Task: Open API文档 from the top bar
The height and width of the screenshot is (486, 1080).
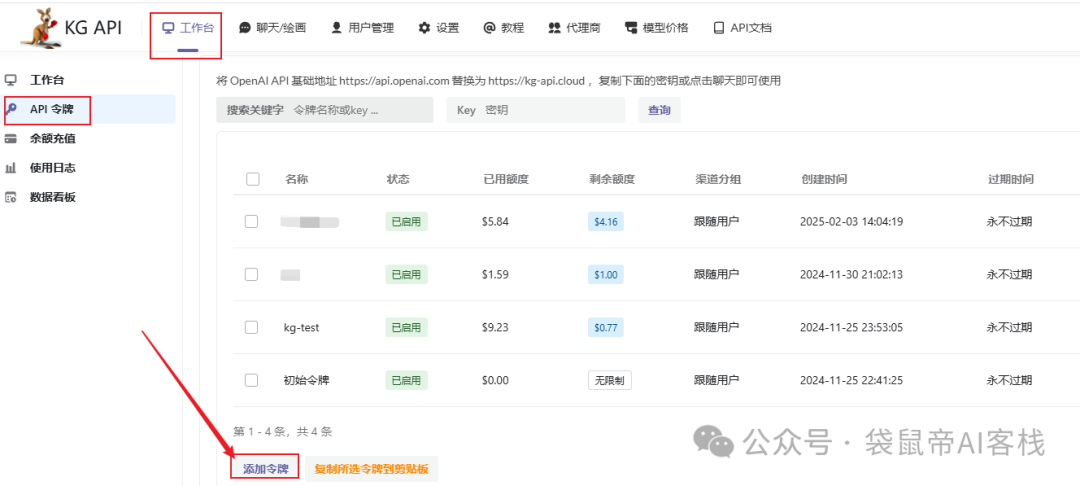Action: (743, 28)
